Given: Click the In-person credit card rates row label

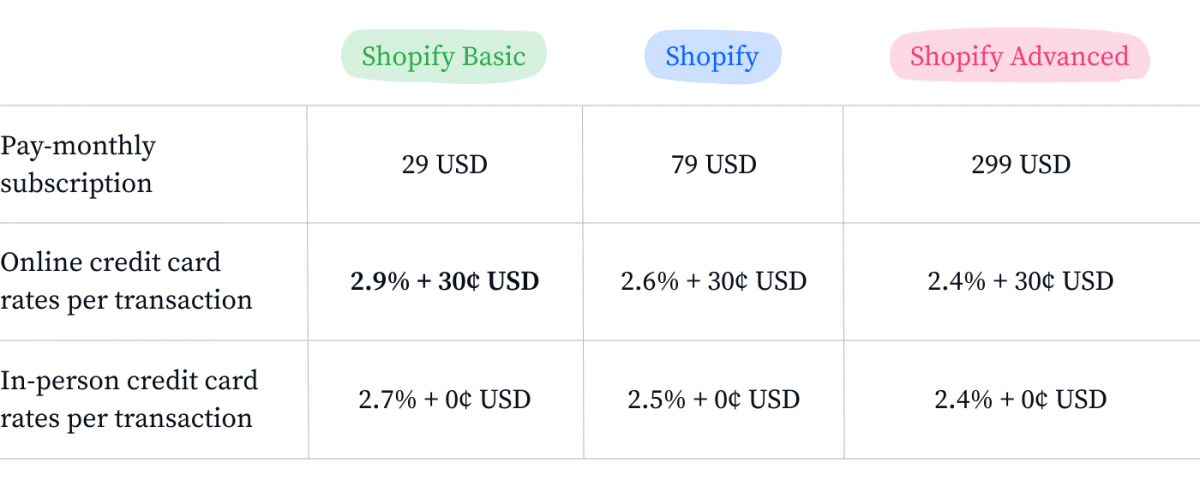Looking at the screenshot, I should pyautogui.click(x=129, y=399).
